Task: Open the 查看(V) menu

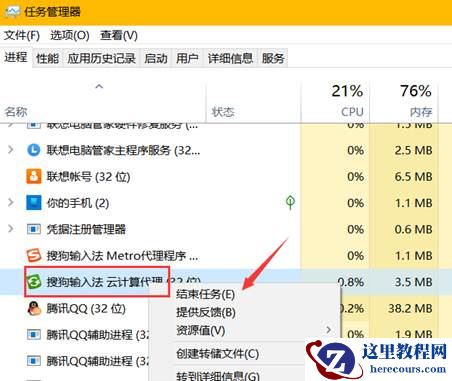Action: [119, 35]
